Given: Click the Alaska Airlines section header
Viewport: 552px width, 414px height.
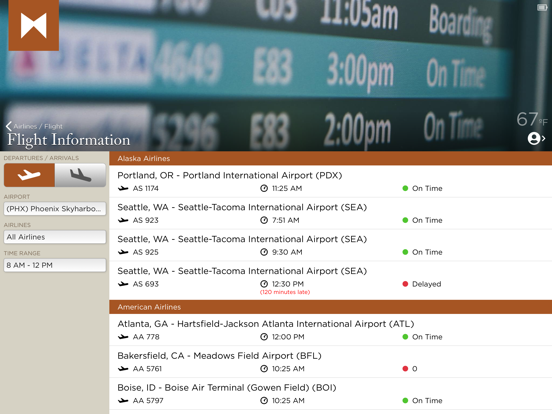Looking at the screenshot, I should pos(331,158).
